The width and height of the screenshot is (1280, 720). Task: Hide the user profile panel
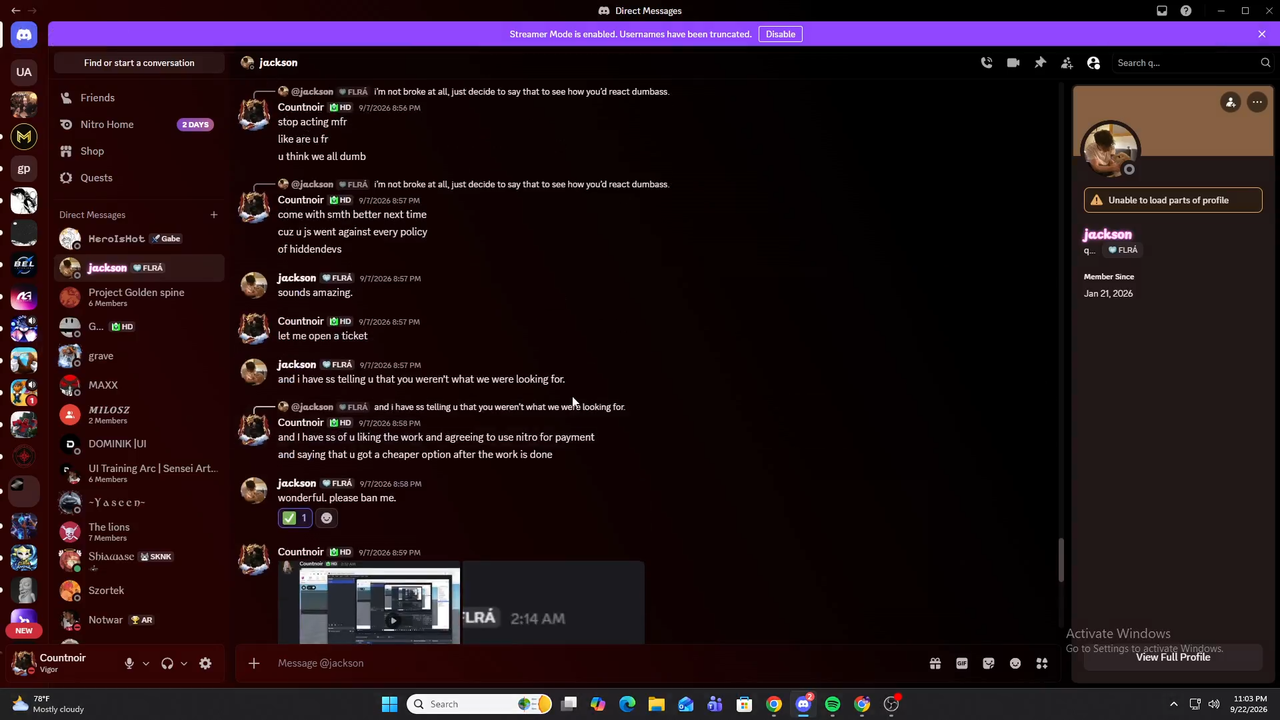1094,63
